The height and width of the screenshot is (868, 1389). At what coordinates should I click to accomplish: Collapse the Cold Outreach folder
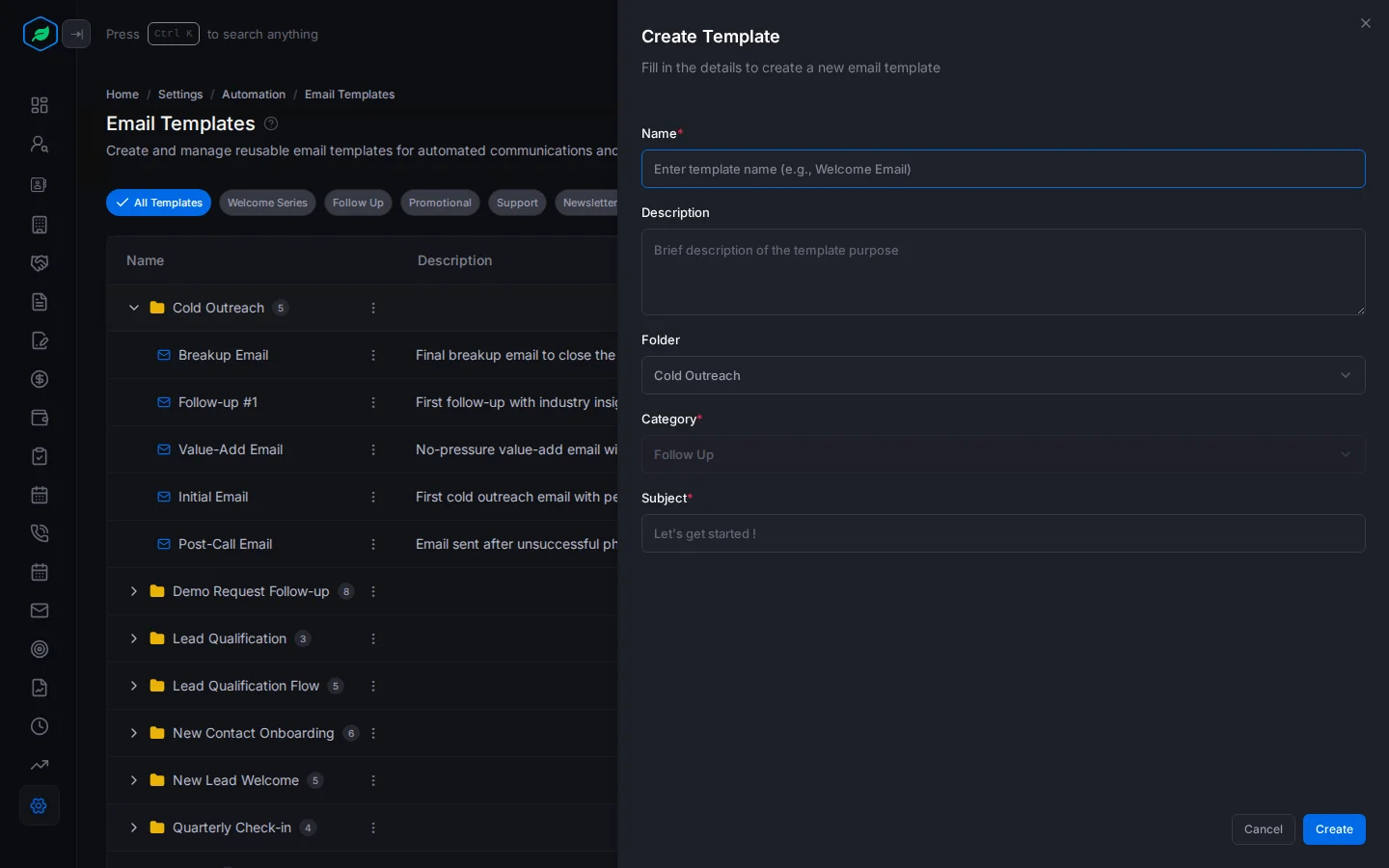pyautogui.click(x=134, y=308)
